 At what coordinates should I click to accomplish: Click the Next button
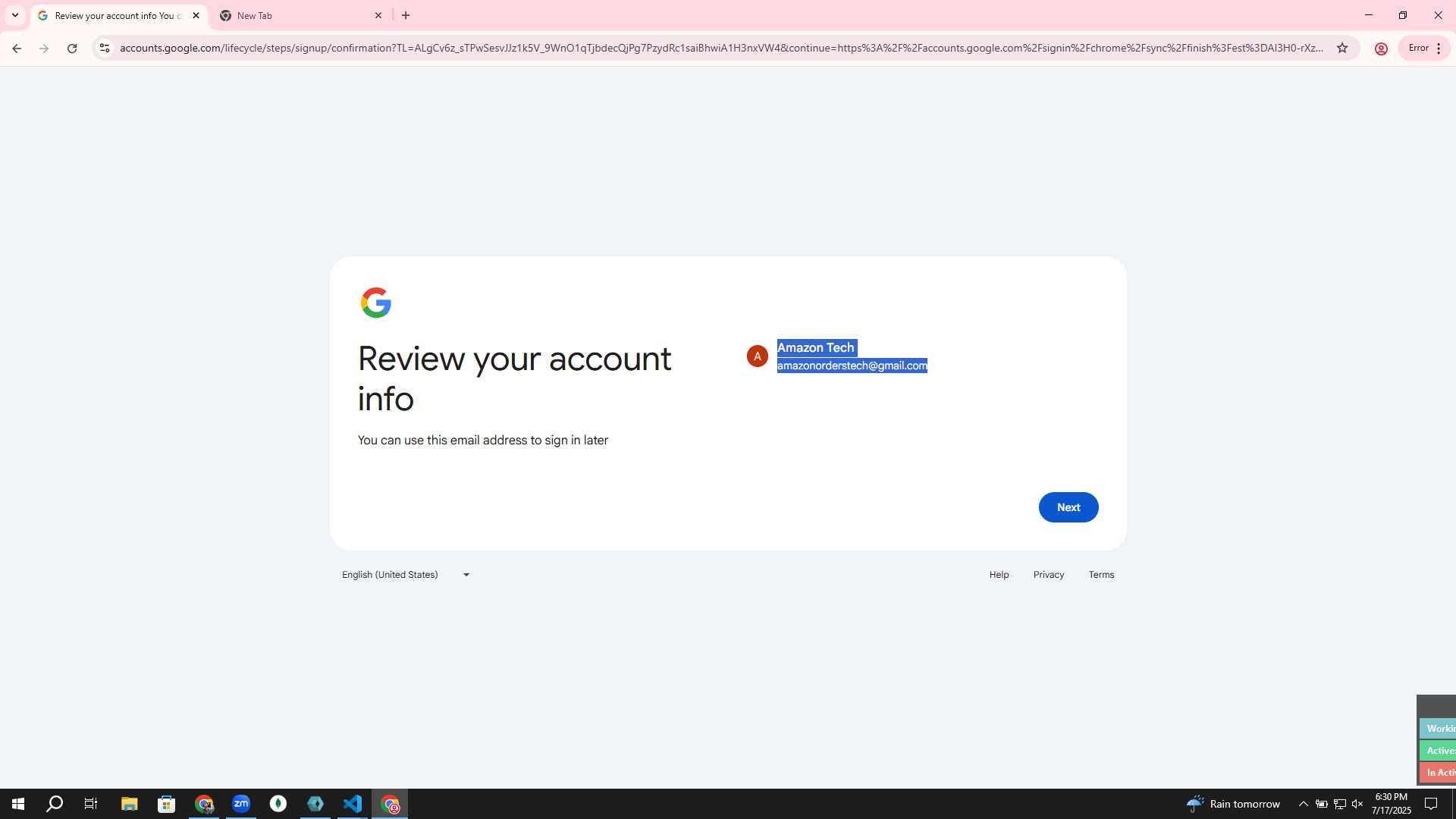1068,507
